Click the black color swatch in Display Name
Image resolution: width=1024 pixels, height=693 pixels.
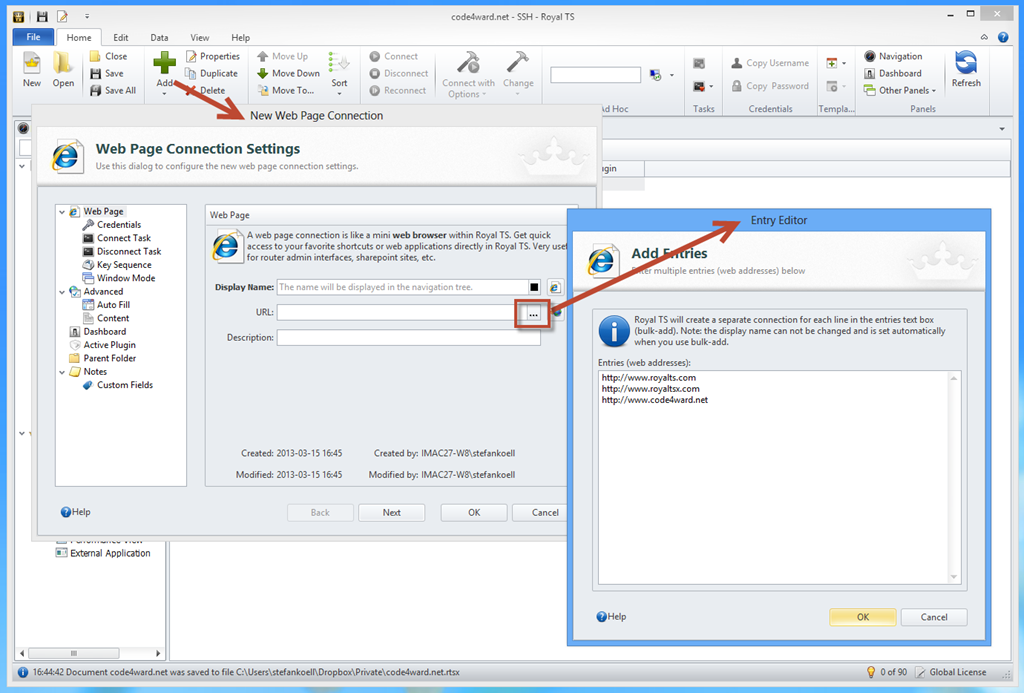coord(535,287)
